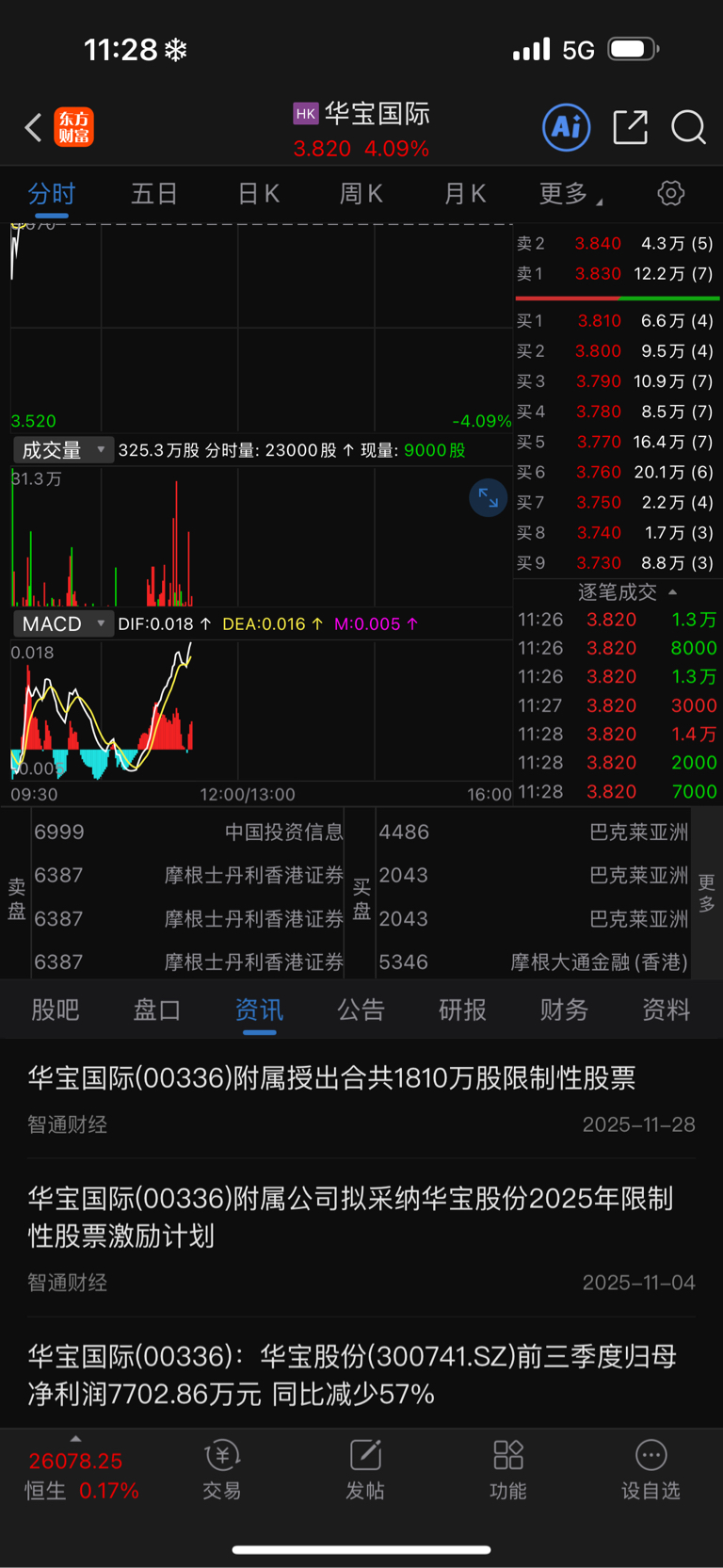Tap the share icon
Screen dimensions: 723x1568
(x=630, y=126)
